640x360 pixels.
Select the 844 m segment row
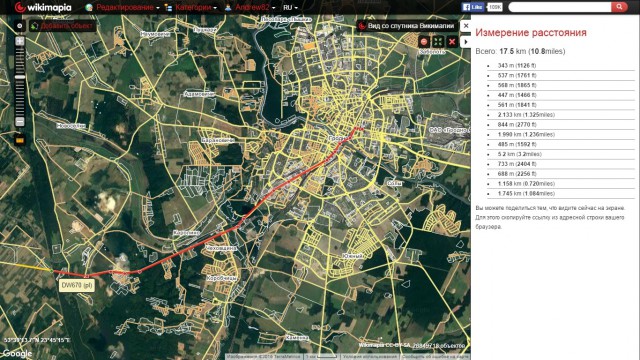[560, 124]
